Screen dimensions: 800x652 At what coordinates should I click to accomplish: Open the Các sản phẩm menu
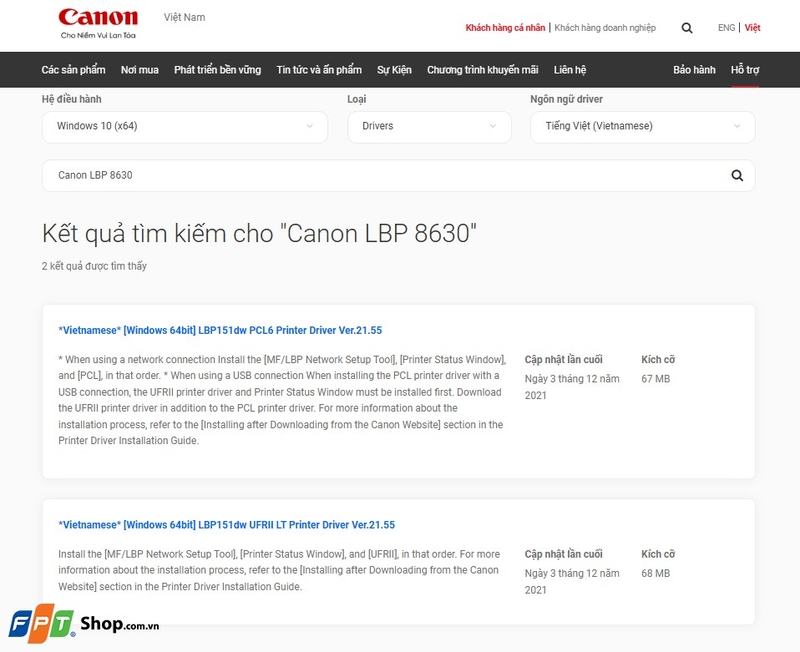point(73,70)
